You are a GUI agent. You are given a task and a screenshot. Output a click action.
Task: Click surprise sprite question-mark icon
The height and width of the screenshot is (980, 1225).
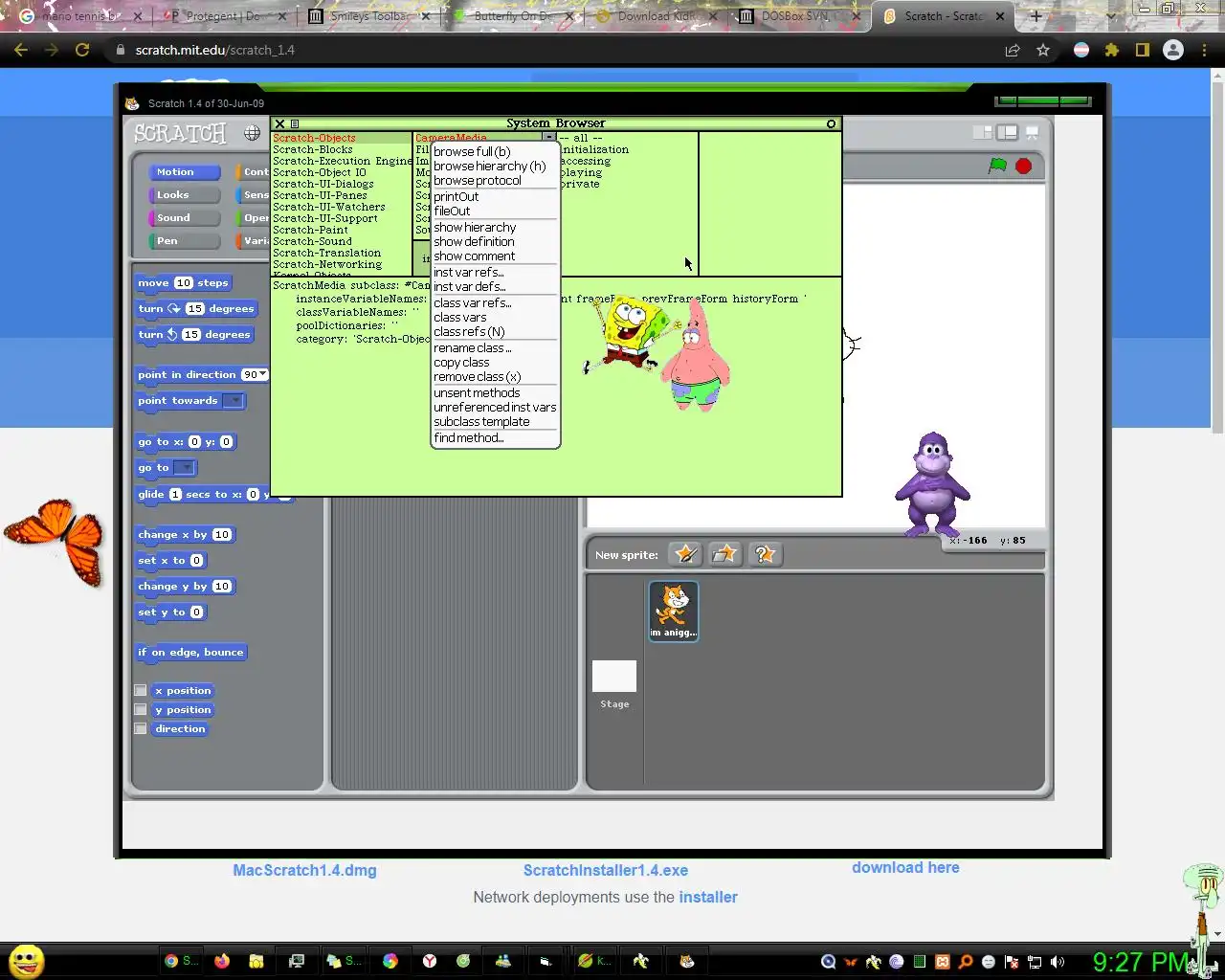pos(764,554)
